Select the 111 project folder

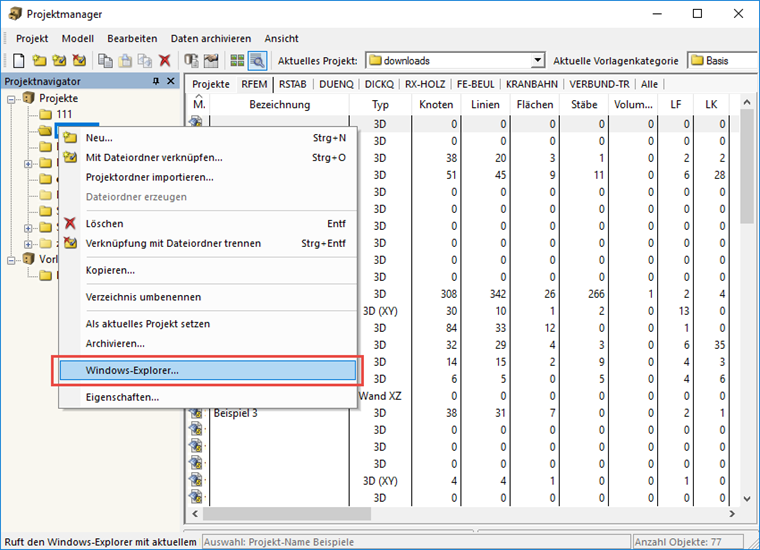point(64,114)
